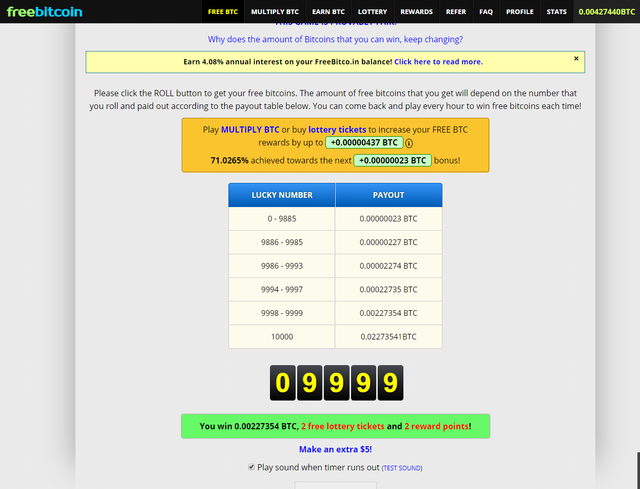640x489 pixels.
Task: Click MULTIPLY BTC link in orange box
Action: coord(250,130)
